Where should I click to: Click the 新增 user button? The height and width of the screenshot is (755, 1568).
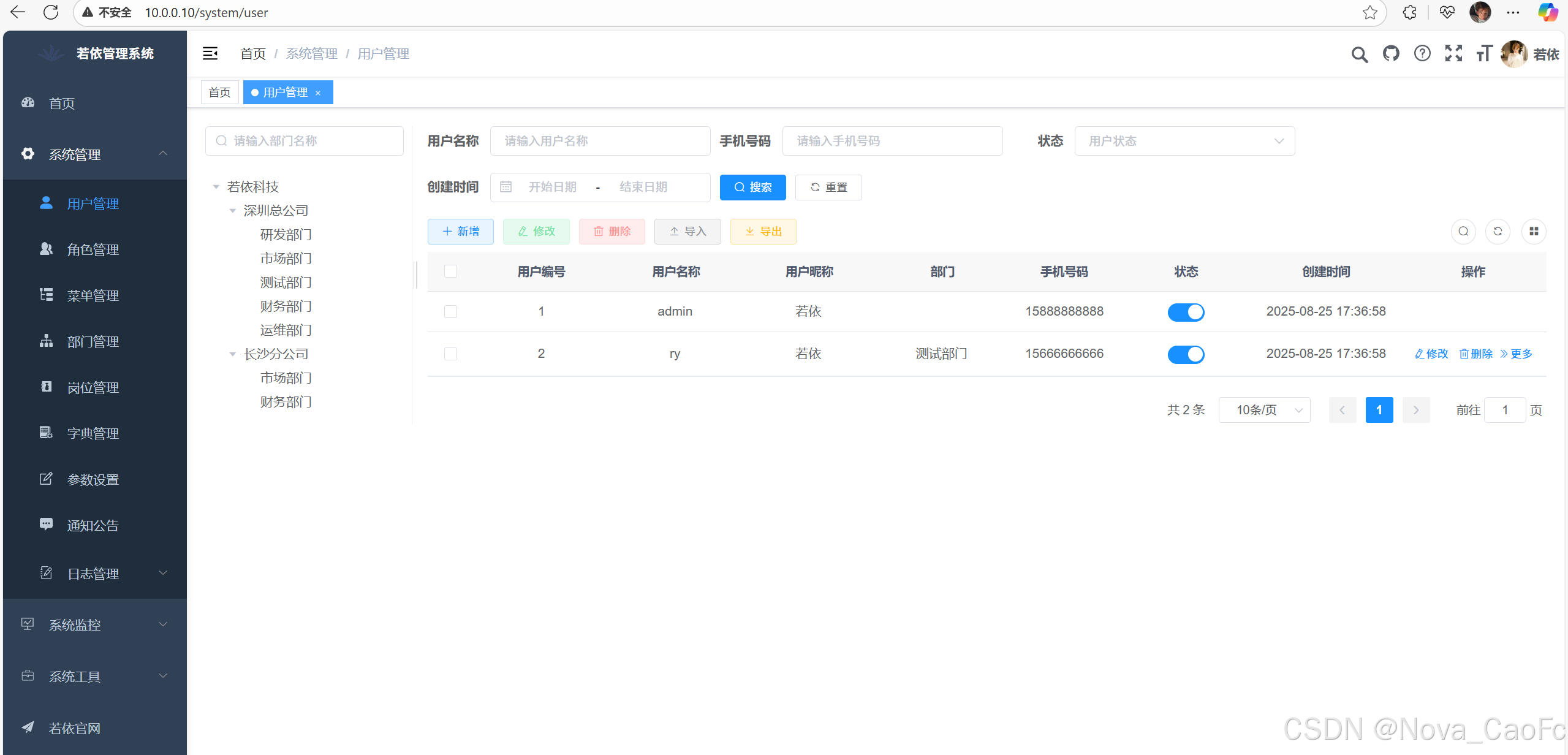(461, 232)
